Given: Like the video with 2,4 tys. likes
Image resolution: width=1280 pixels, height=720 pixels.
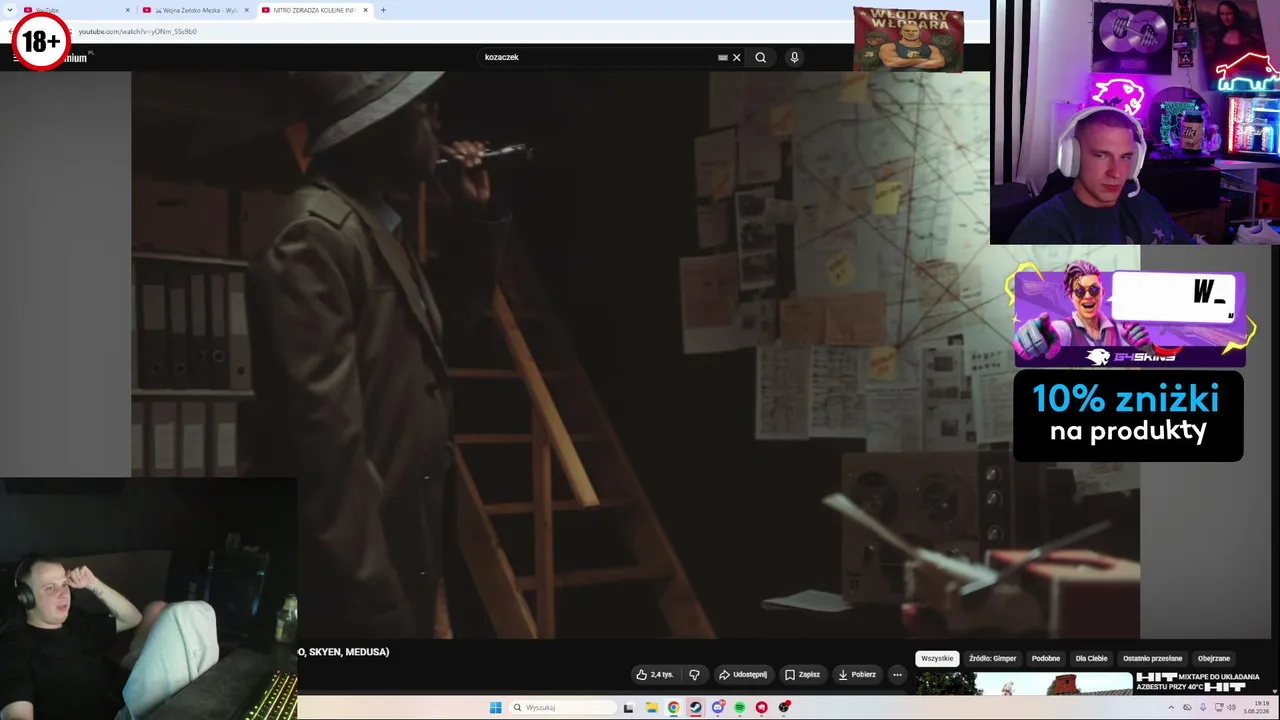Looking at the screenshot, I should [x=655, y=675].
